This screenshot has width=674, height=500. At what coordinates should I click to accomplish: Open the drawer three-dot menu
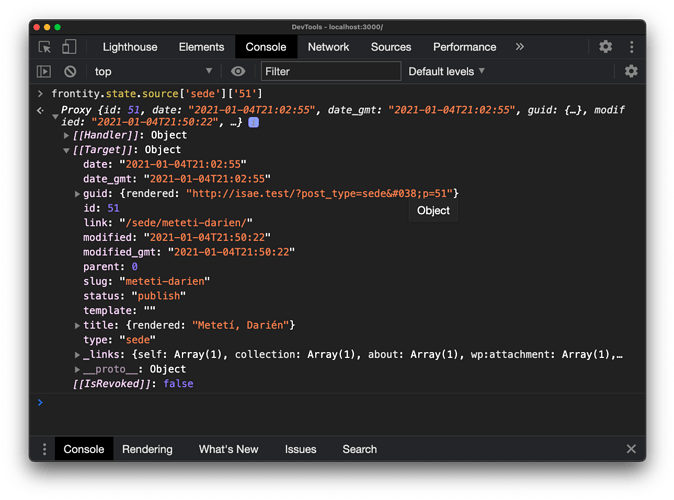coord(44,449)
